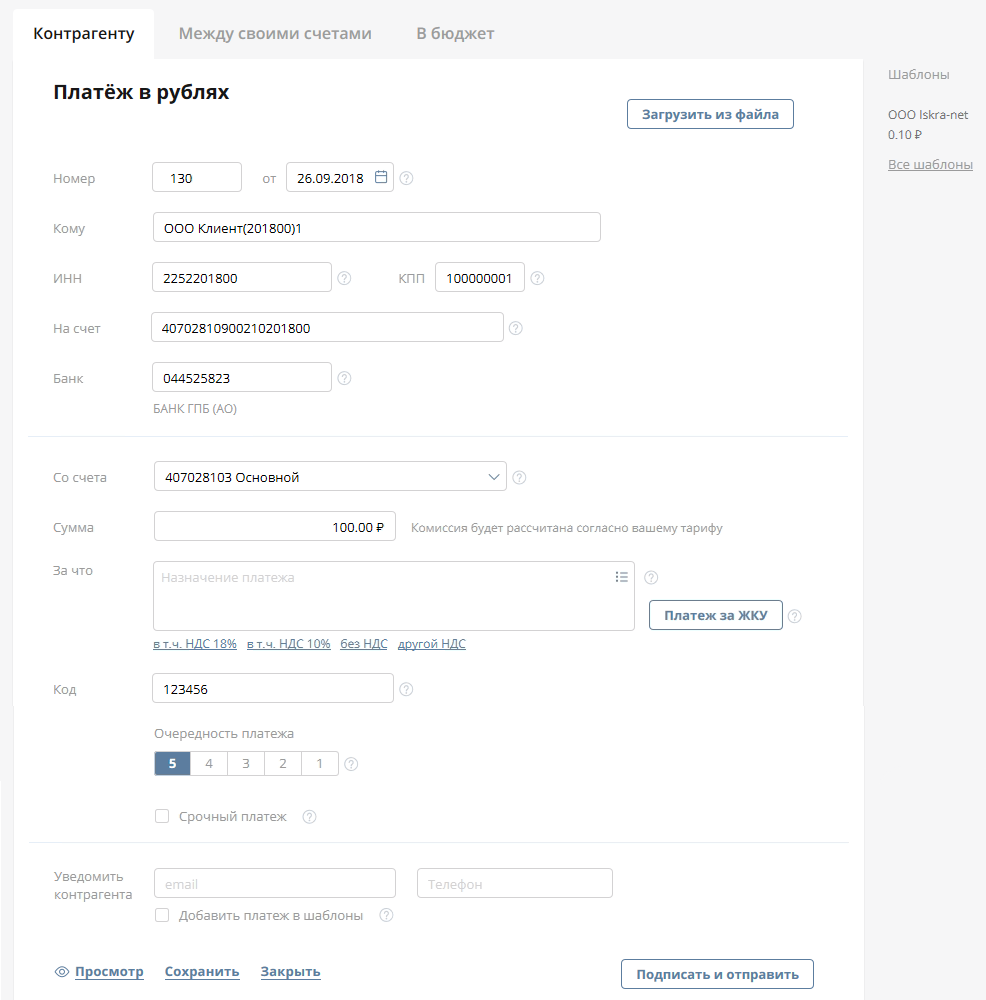Open the calendar date picker icon
Viewport: 986px width, 1000px height.
pos(381,177)
